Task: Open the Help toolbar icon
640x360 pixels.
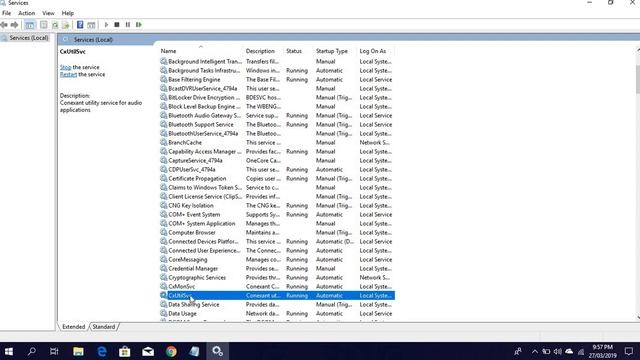Action: tap(80, 25)
